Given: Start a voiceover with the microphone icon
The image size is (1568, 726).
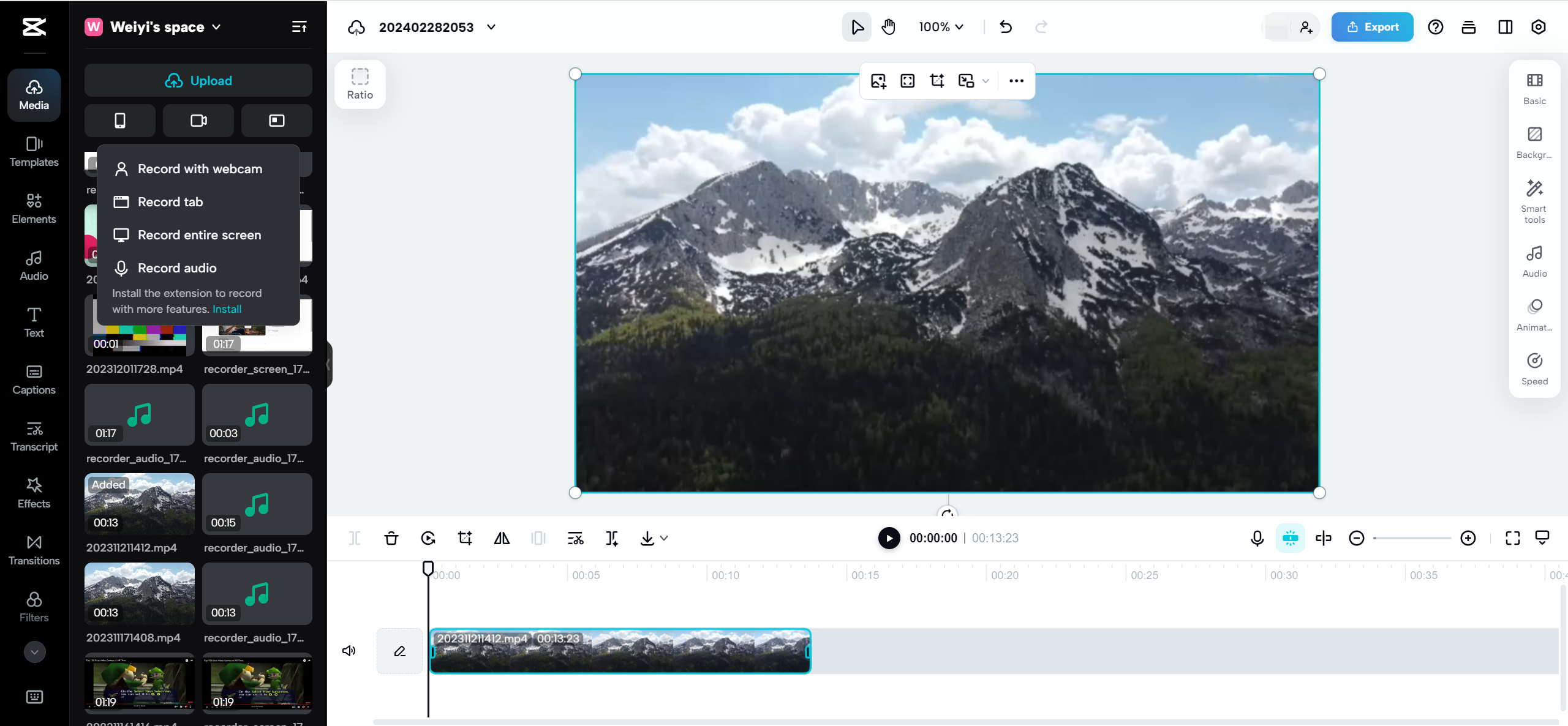Looking at the screenshot, I should (1257, 538).
